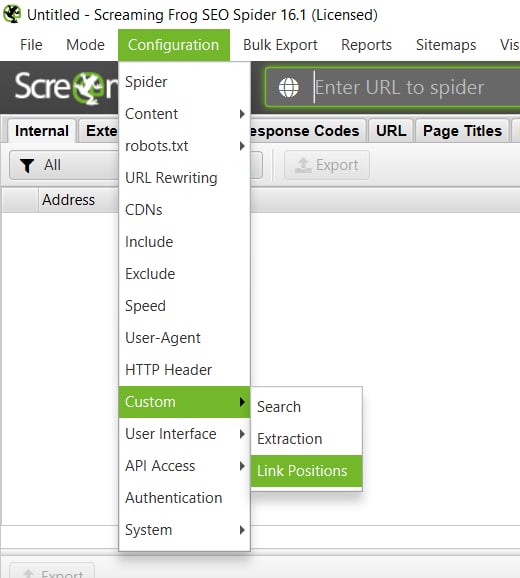This screenshot has width=520, height=578.
Task: Open the Mode menu
Action: pyautogui.click(x=85, y=45)
